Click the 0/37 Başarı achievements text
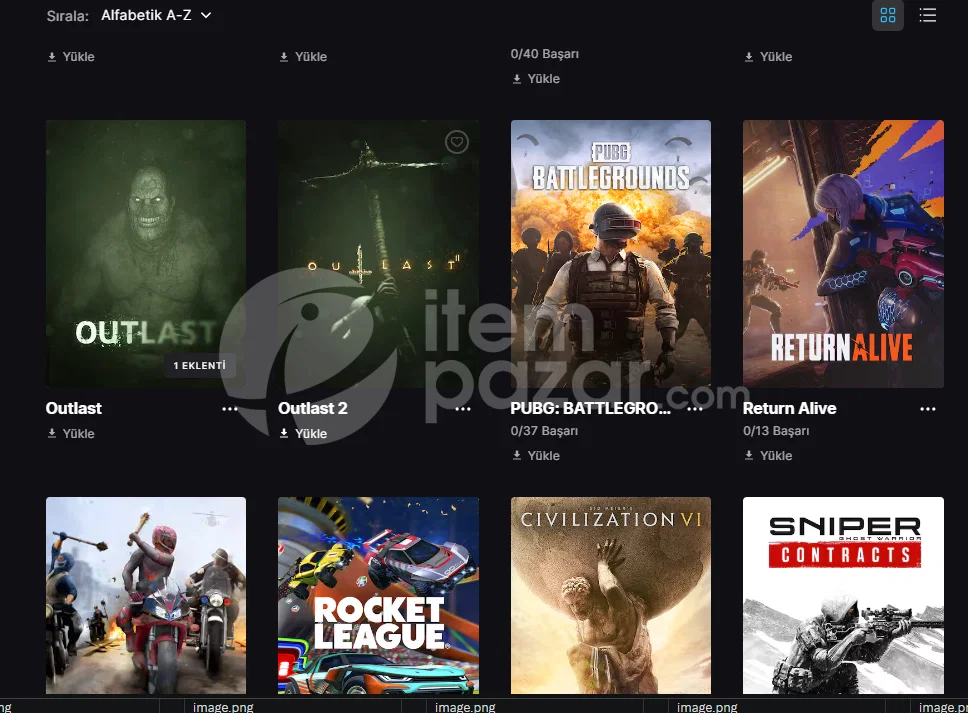Image resolution: width=968 pixels, height=713 pixels. tap(544, 431)
